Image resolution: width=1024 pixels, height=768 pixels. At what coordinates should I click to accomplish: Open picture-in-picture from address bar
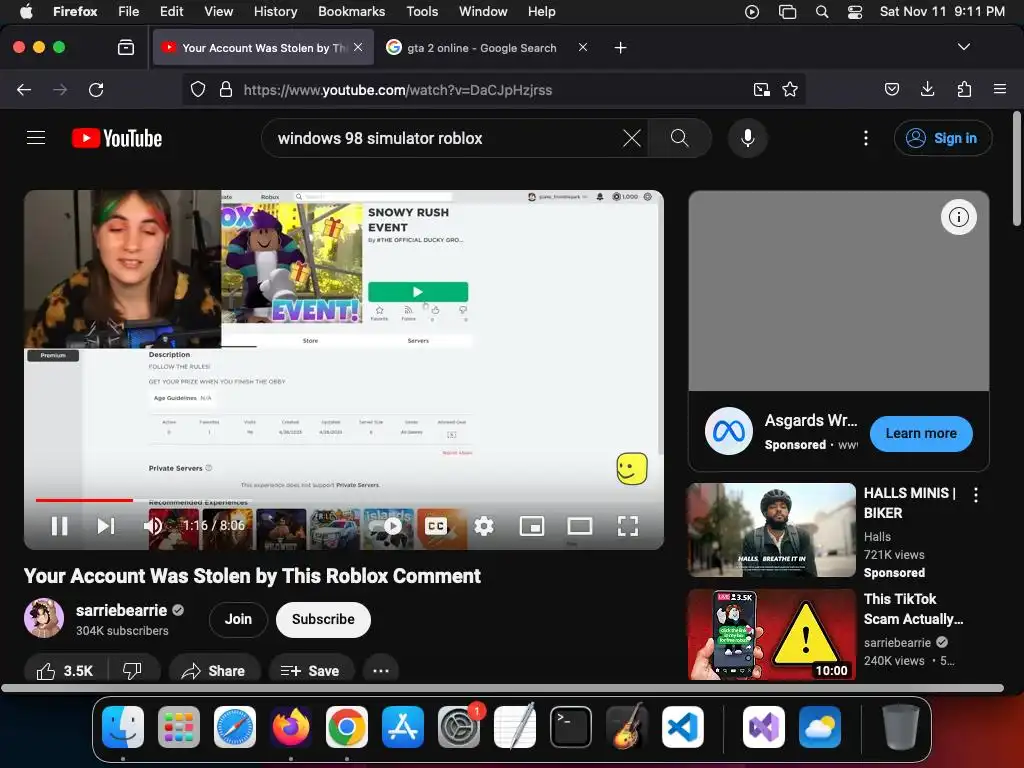tap(761, 89)
